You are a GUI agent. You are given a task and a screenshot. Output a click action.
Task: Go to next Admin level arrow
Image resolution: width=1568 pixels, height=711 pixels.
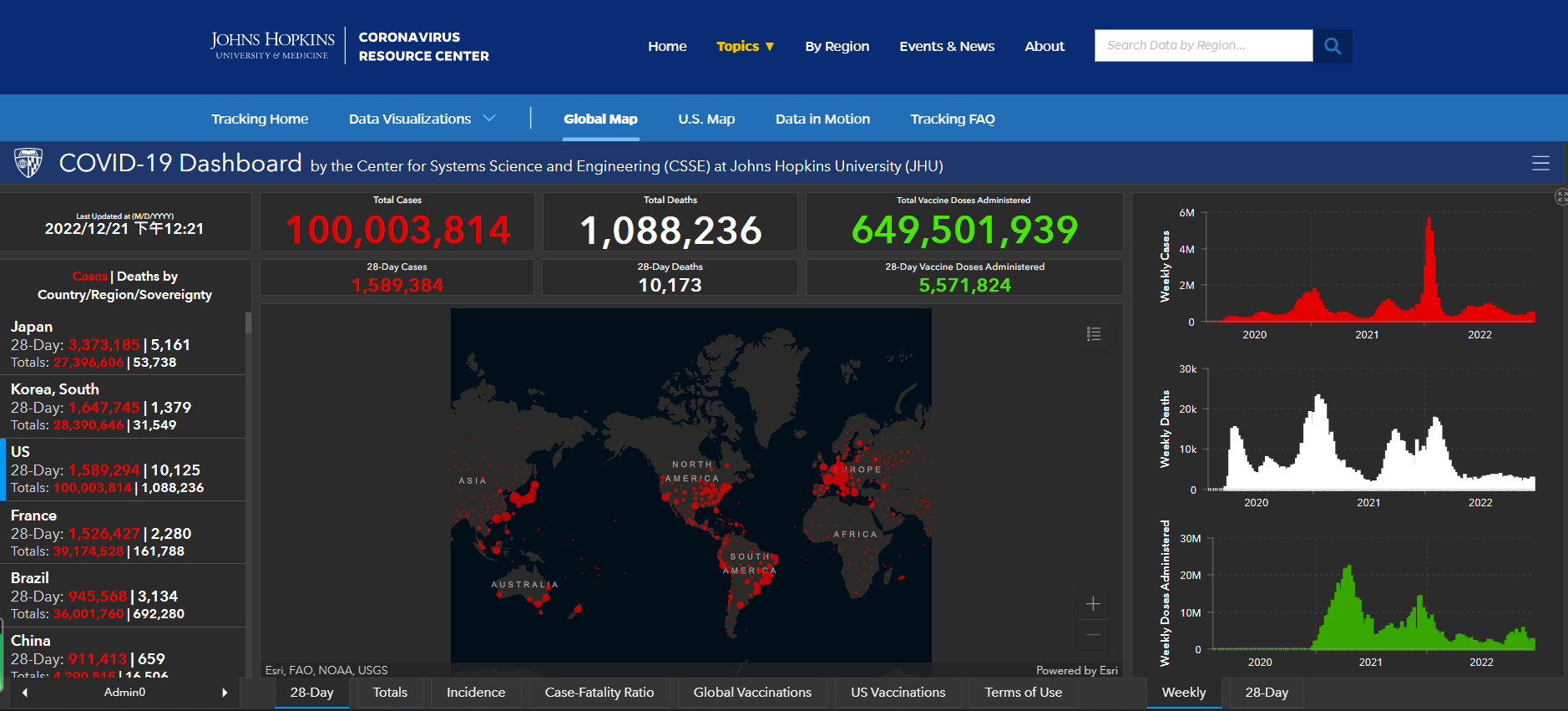coord(224,693)
